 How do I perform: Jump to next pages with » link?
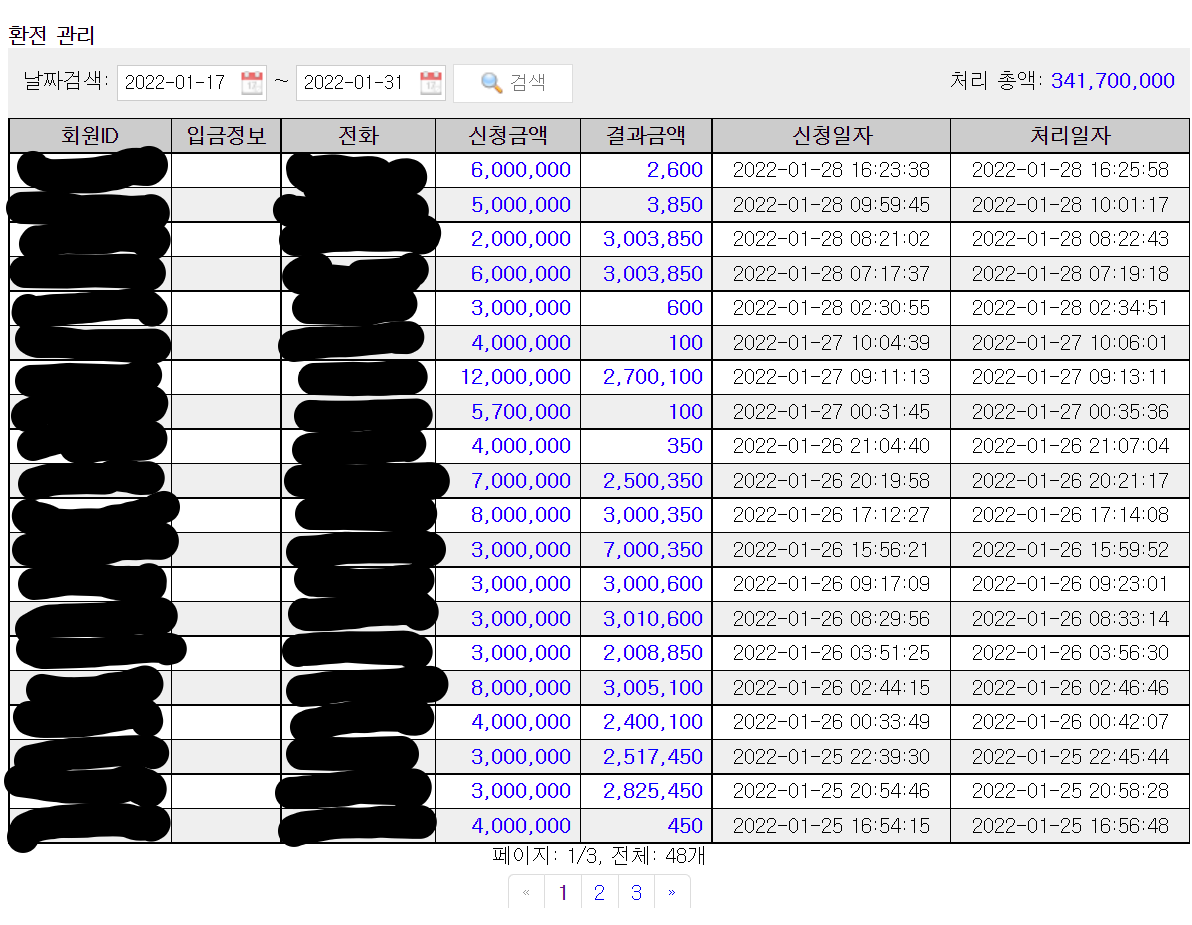672,892
